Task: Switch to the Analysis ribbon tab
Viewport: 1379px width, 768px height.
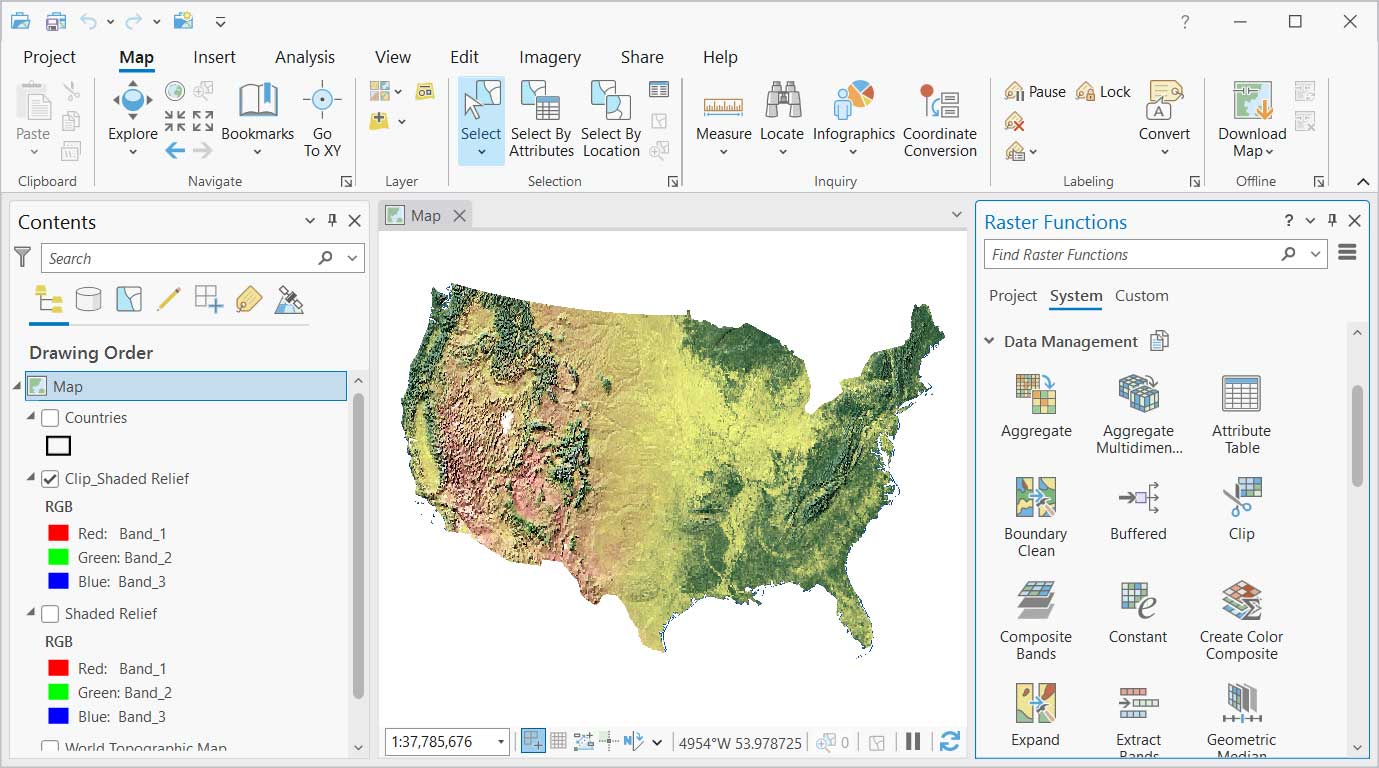Action: pos(305,57)
